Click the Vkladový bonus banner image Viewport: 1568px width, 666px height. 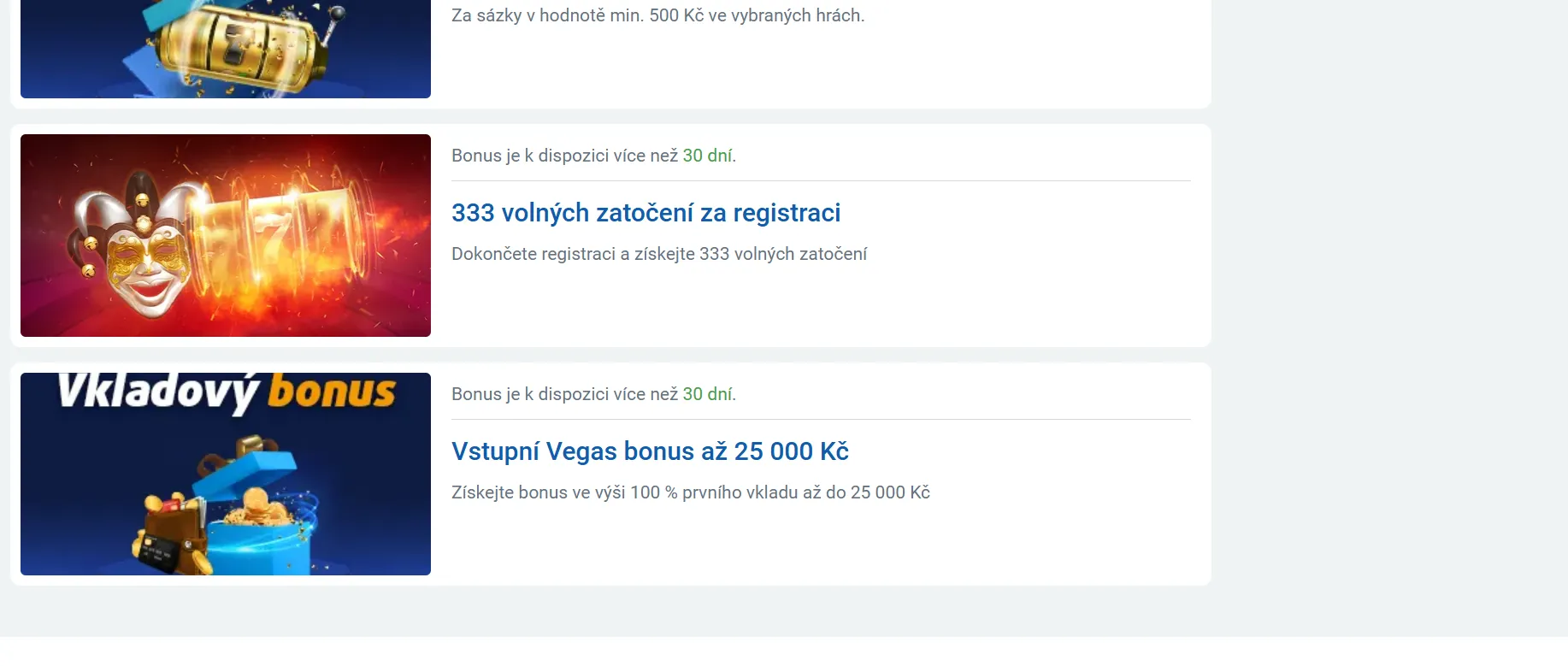[x=225, y=474]
